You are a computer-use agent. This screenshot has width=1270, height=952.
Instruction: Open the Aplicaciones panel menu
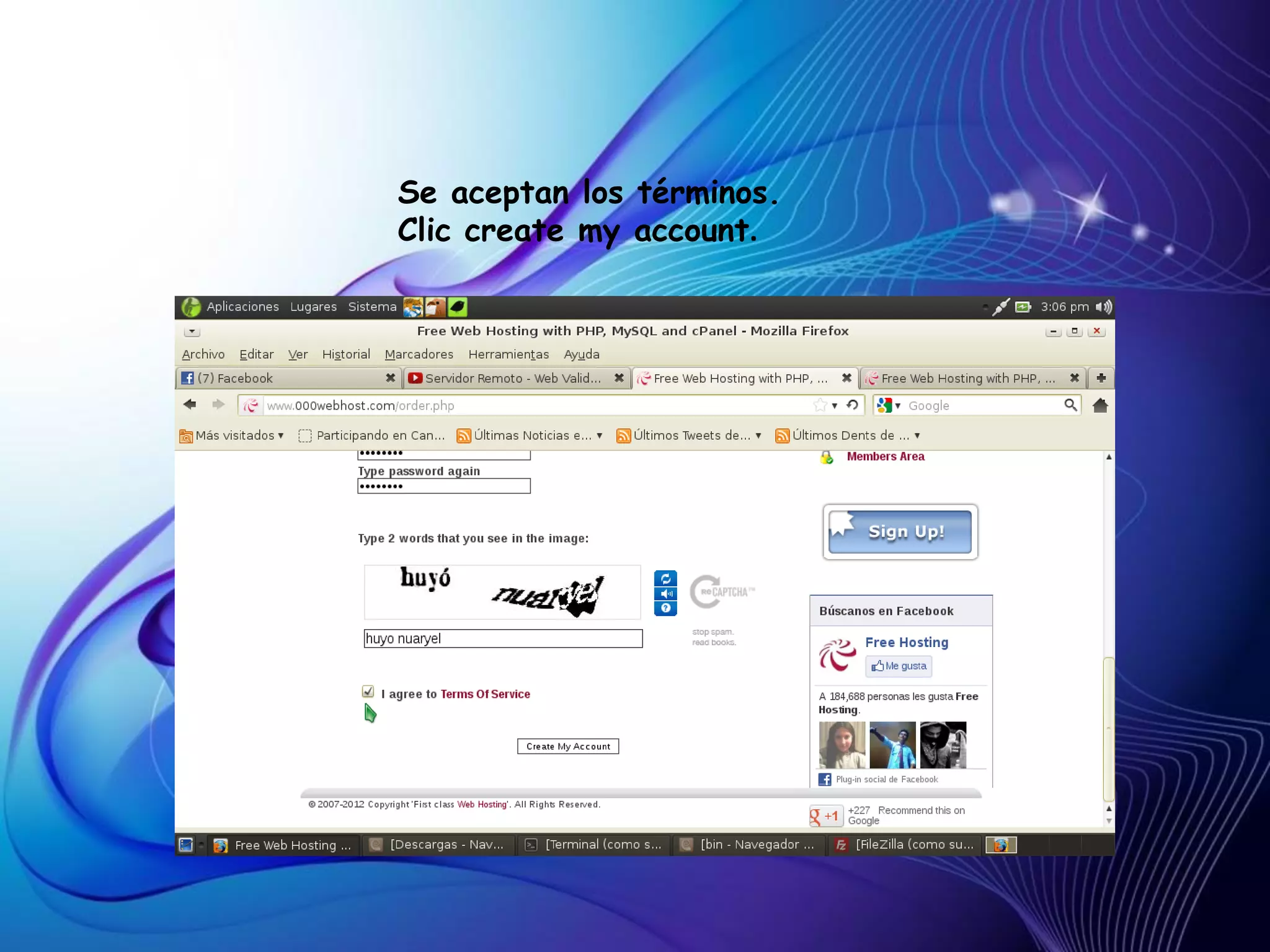coord(242,307)
